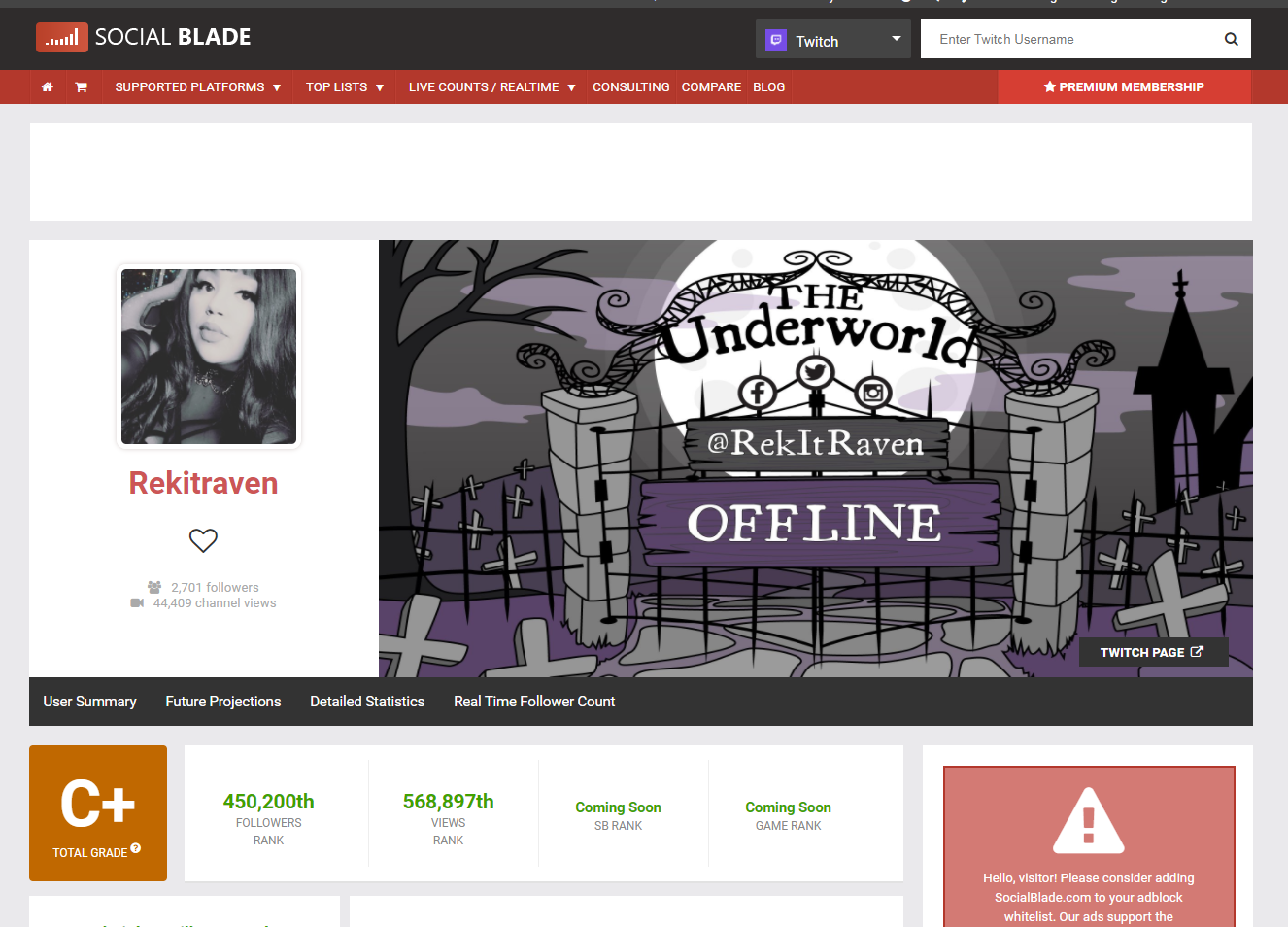Click the Rekitraven username heading
This screenshot has width=1288, height=927.
click(204, 483)
